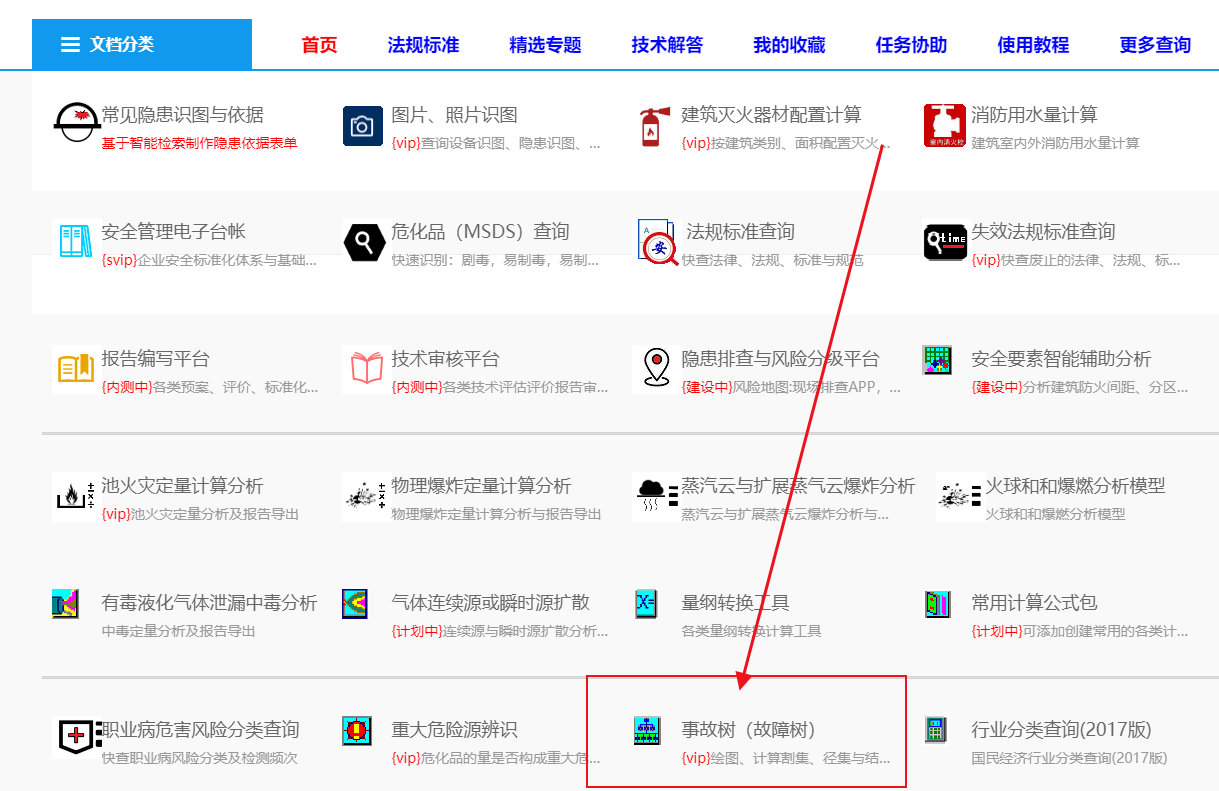Open the 使用教程 menu item
Viewport: 1219px width, 791px height.
click(1033, 45)
